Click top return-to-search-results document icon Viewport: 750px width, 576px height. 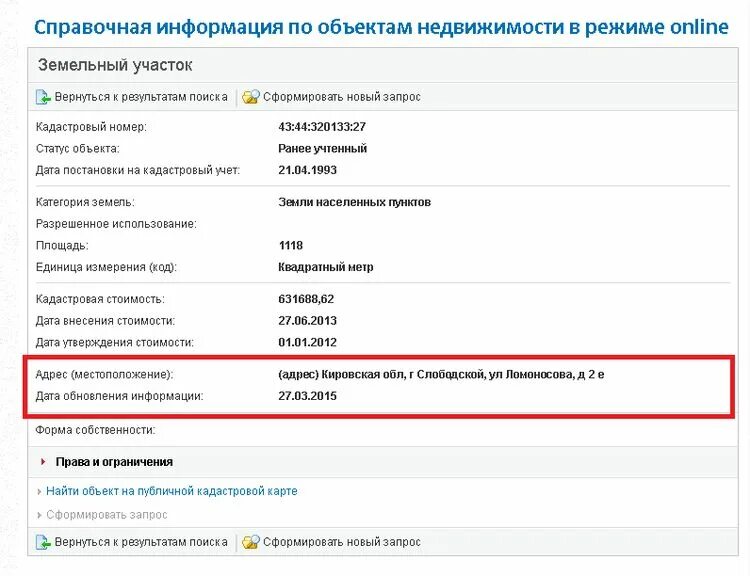[43, 97]
